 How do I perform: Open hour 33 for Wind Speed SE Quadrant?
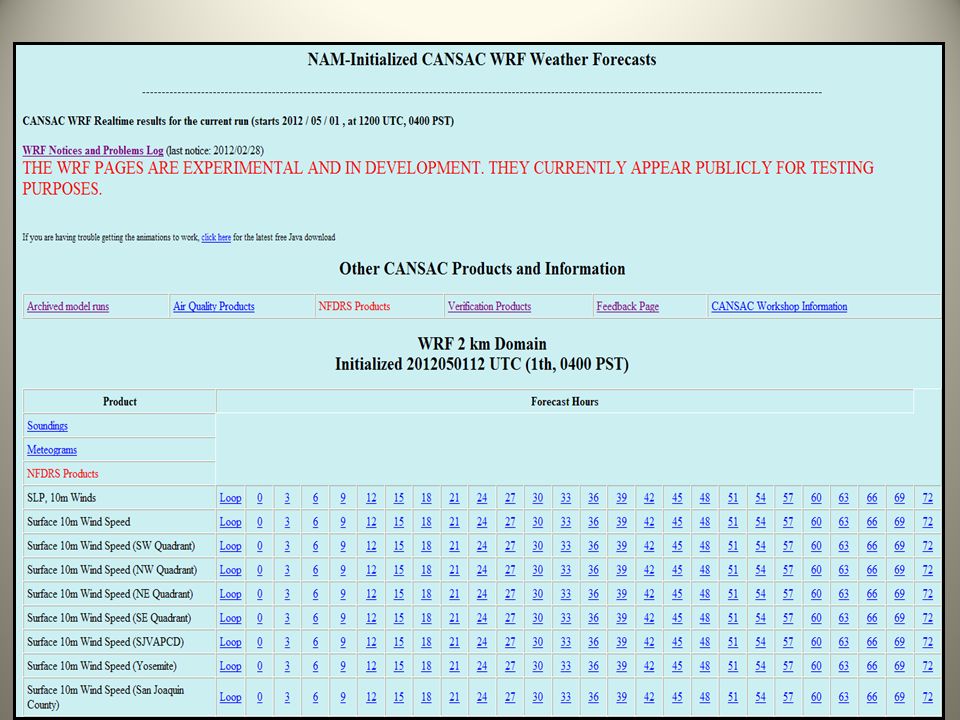(566, 618)
